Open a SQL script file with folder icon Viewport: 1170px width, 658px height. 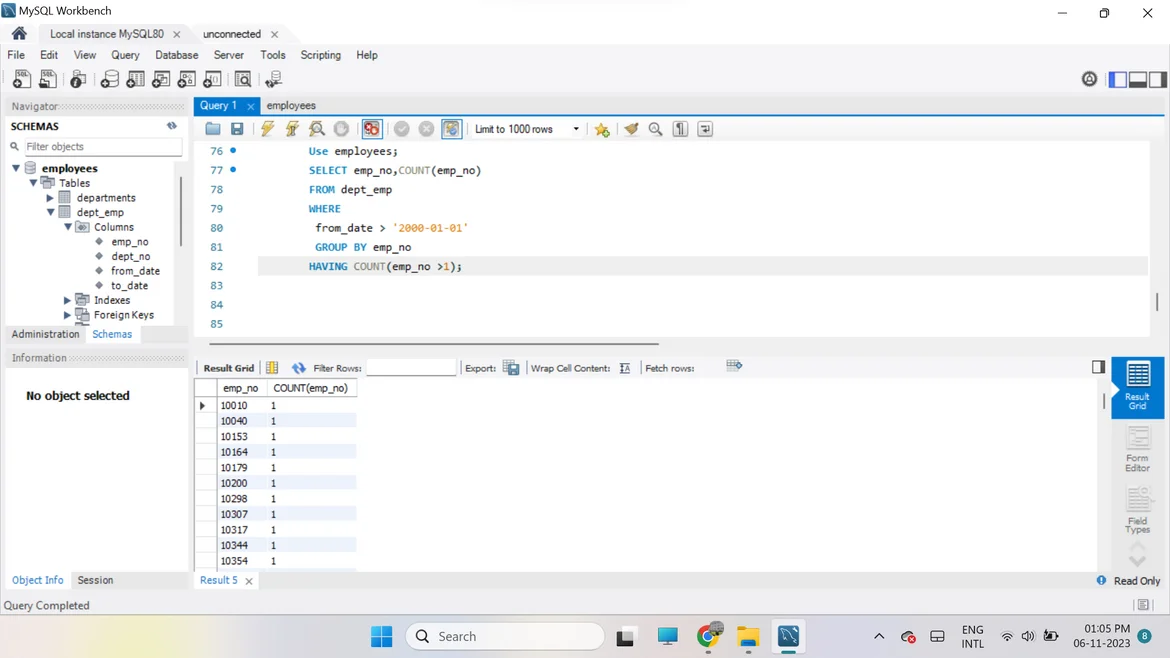point(213,129)
